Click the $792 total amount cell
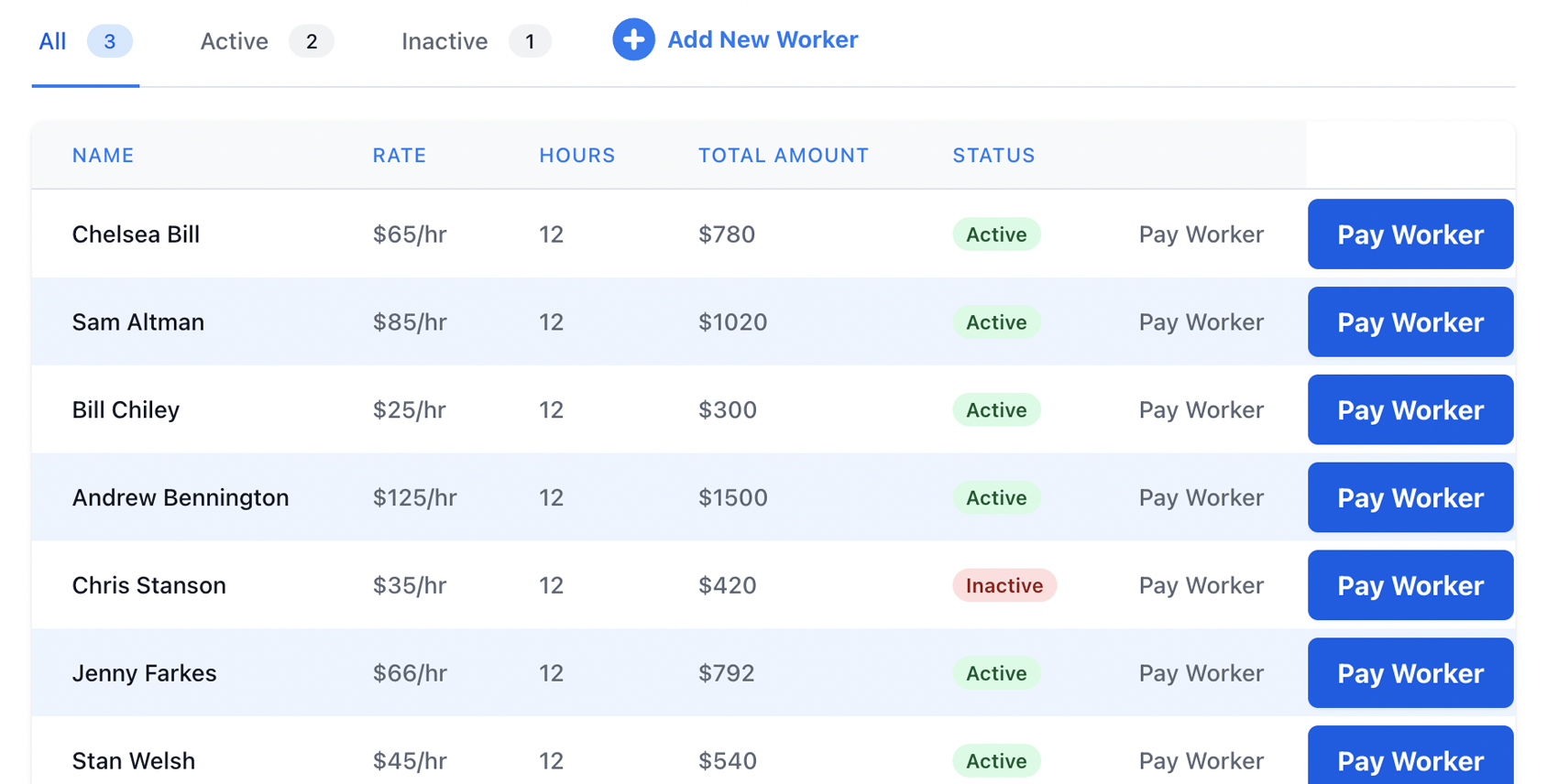Screen dimensions: 1547x784 (727, 673)
